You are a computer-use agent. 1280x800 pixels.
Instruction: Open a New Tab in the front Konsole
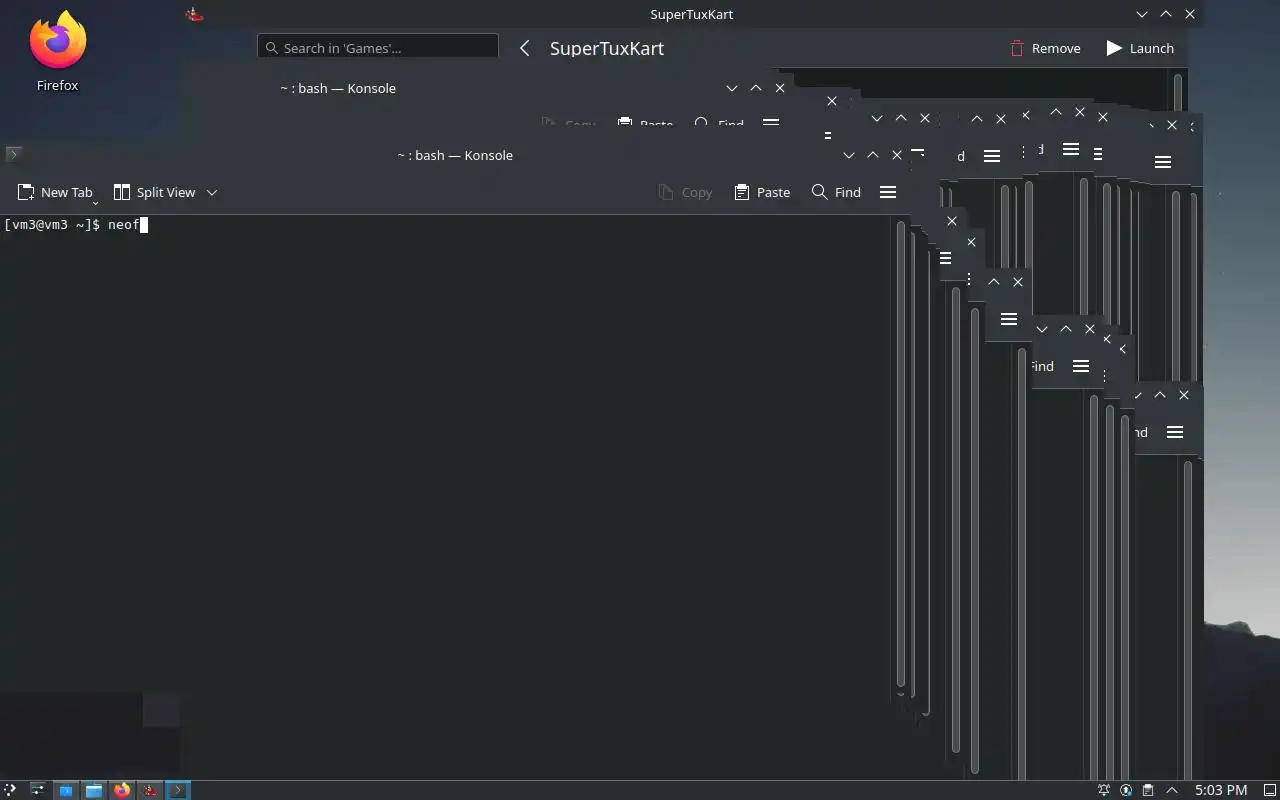[55, 192]
